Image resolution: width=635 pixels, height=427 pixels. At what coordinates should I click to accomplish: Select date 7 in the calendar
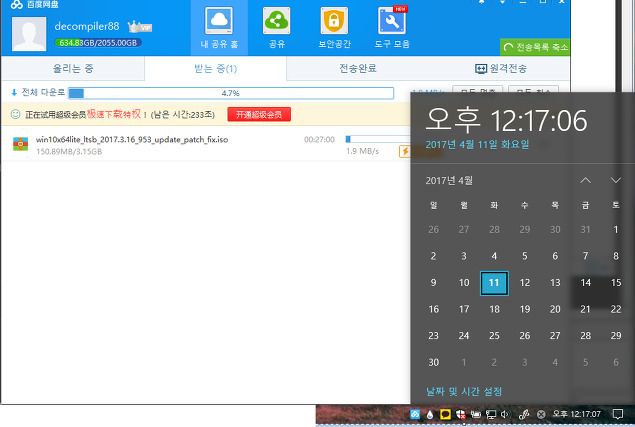(x=585, y=256)
